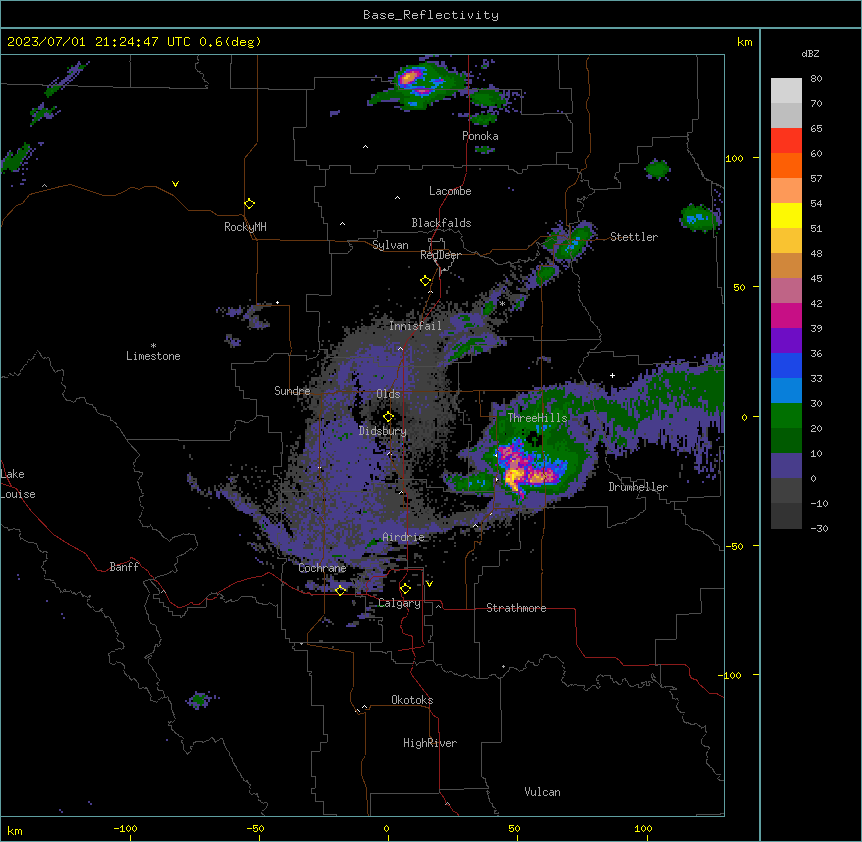Click the magenta 42 dBZ legend swatch
Viewport: 862px width, 842px height.
tap(786, 315)
